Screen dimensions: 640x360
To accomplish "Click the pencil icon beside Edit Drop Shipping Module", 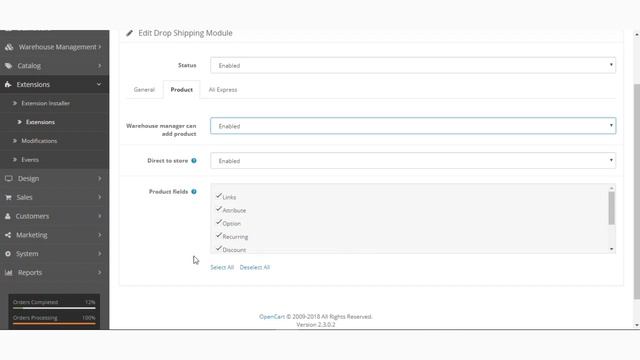I will [x=129, y=33].
